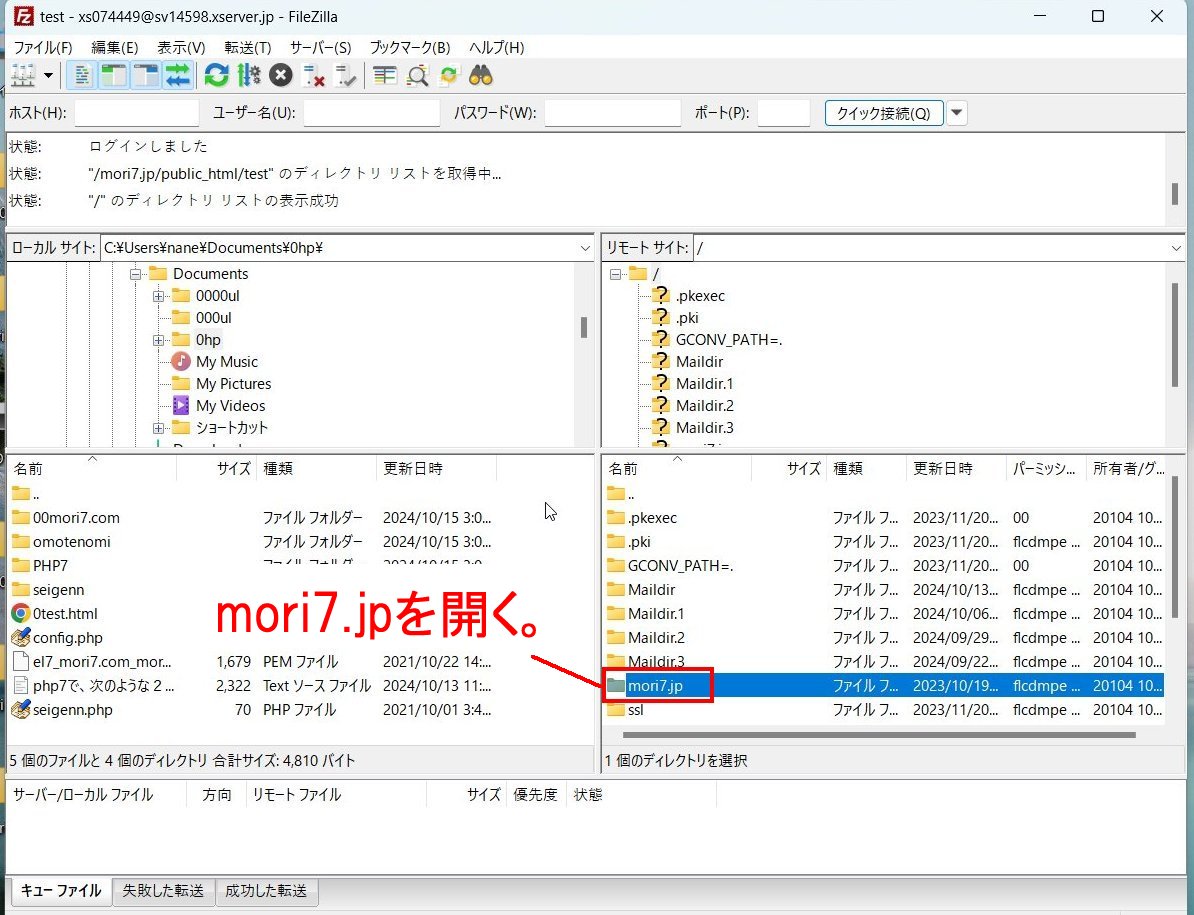Expand the 0hp folder tree node

click(158, 340)
